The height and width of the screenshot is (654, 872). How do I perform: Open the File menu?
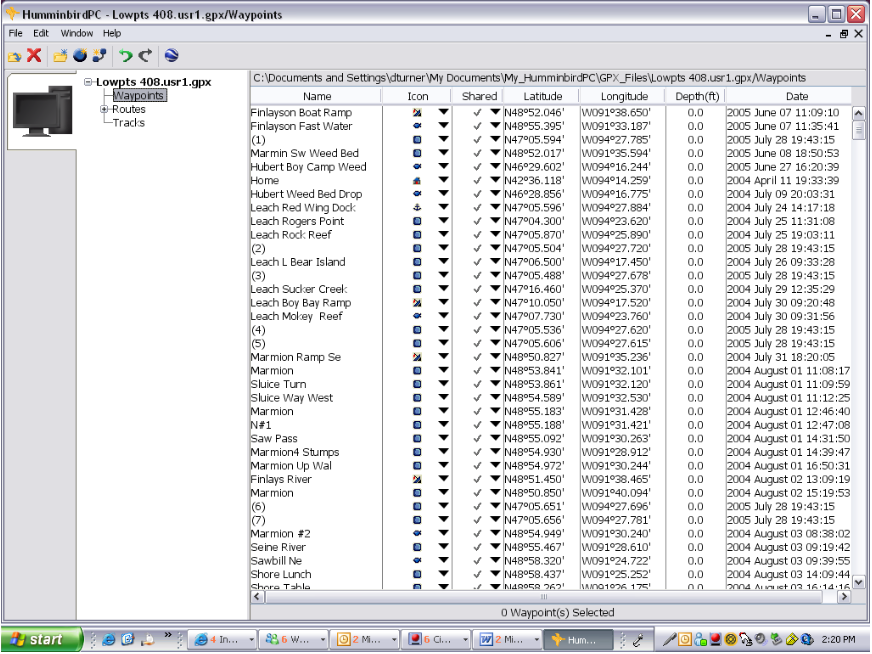point(16,33)
